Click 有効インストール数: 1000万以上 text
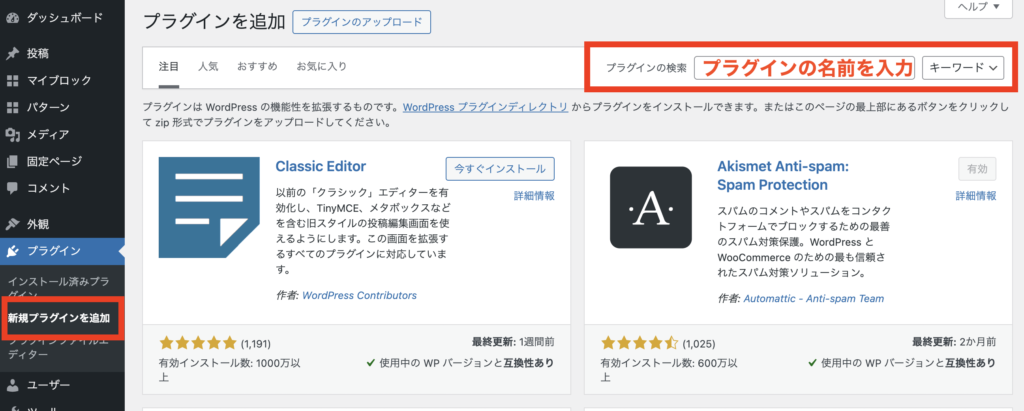The height and width of the screenshot is (411, 1024). click(230, 369)
